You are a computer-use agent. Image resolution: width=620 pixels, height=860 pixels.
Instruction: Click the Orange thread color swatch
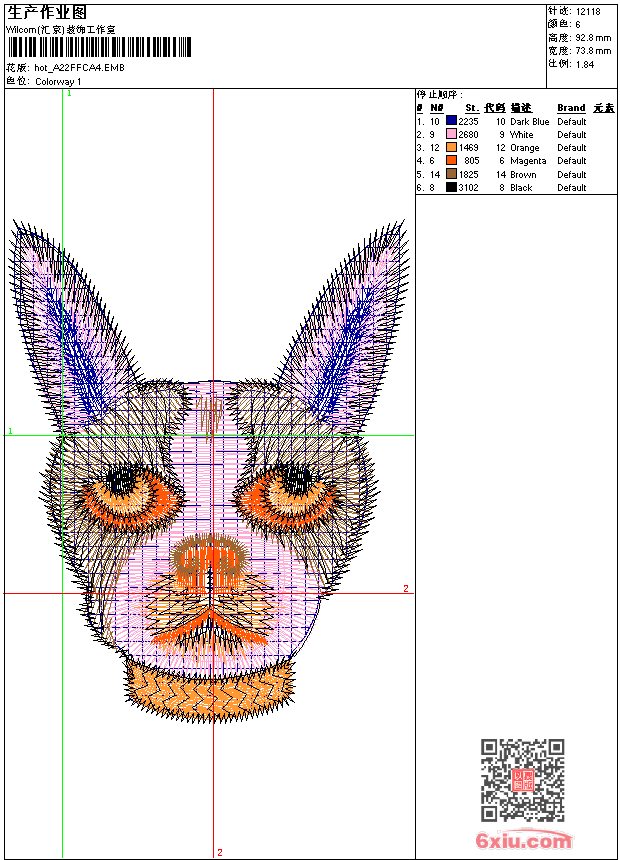[x=451, y=147]
